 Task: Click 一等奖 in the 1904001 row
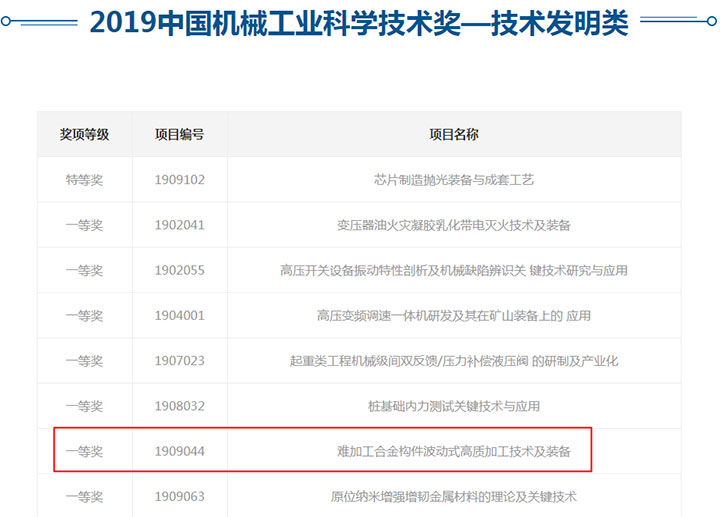point(84,316)
